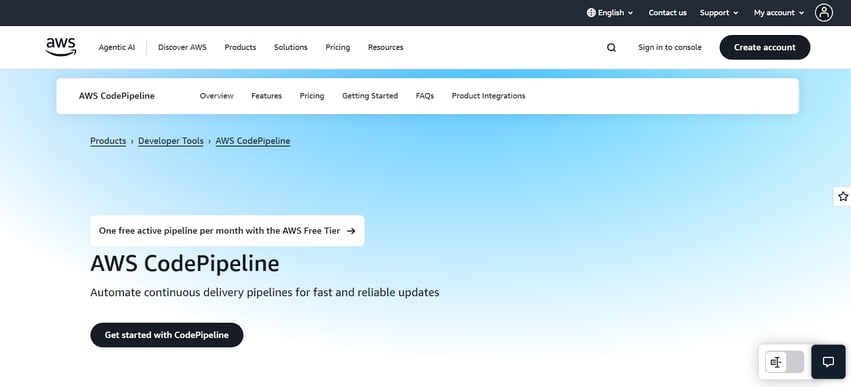Switch to CodePipeline Pricing tab
Viewport: 851px width, 387px height.
coord(312,96)
